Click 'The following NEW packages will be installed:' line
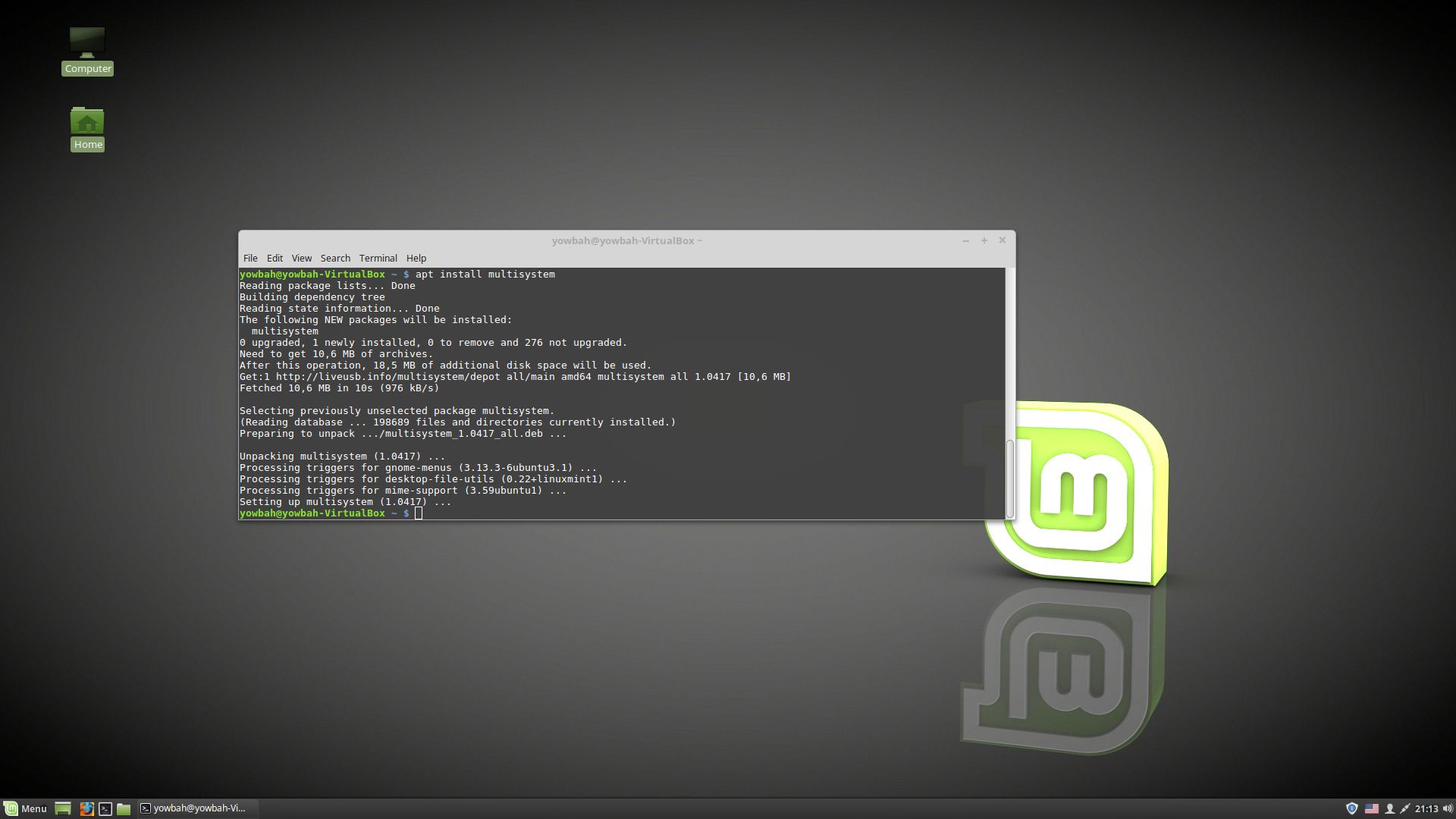Viewport: 1456px width, 819px height. [375, 320]
